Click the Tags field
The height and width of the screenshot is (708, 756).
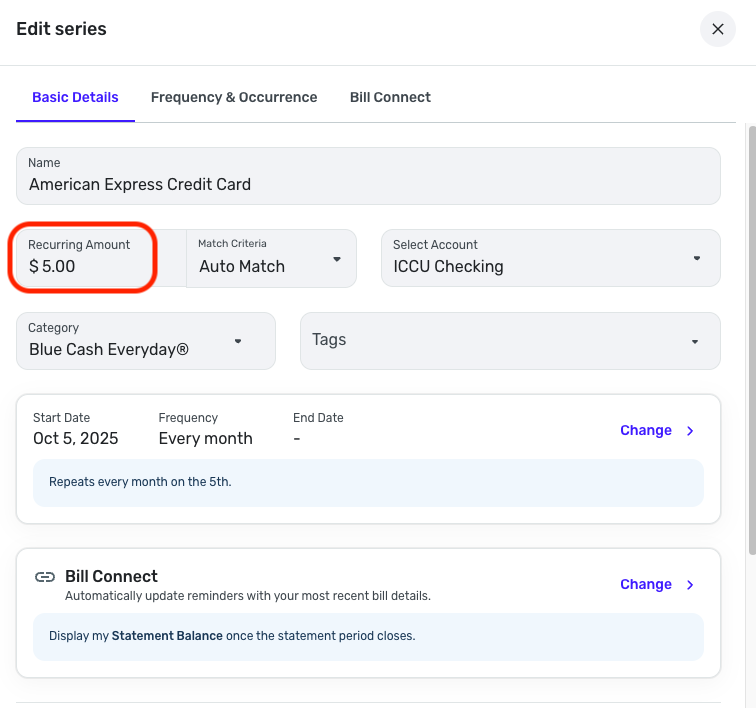490,341
